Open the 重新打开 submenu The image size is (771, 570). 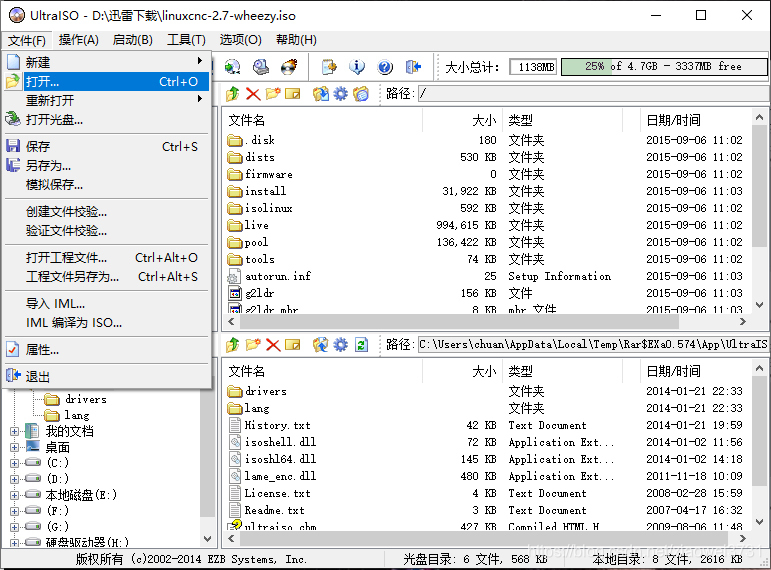click(x=107, y=100)
